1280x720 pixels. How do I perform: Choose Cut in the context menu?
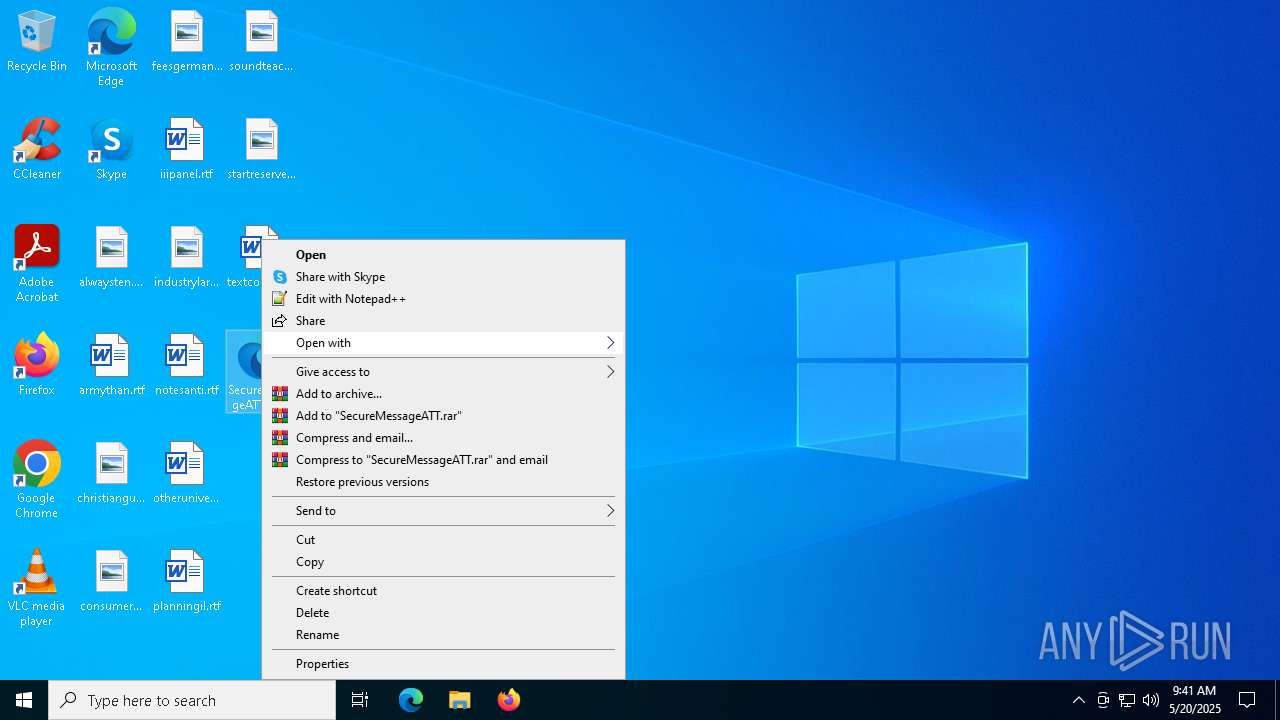tap(443, 540)
